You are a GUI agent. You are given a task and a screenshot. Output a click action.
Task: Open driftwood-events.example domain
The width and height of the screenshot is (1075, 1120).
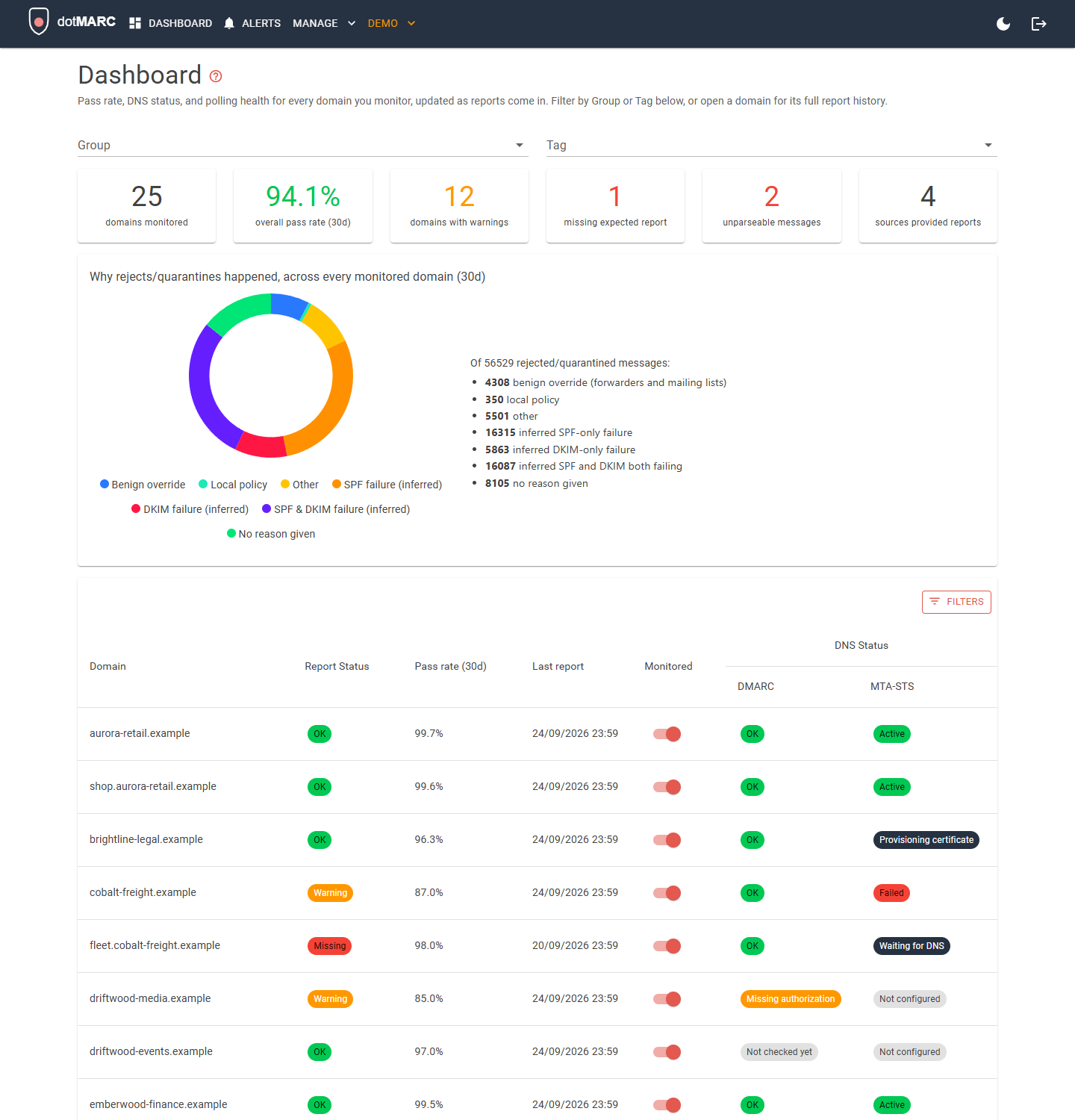[151, 1051]
